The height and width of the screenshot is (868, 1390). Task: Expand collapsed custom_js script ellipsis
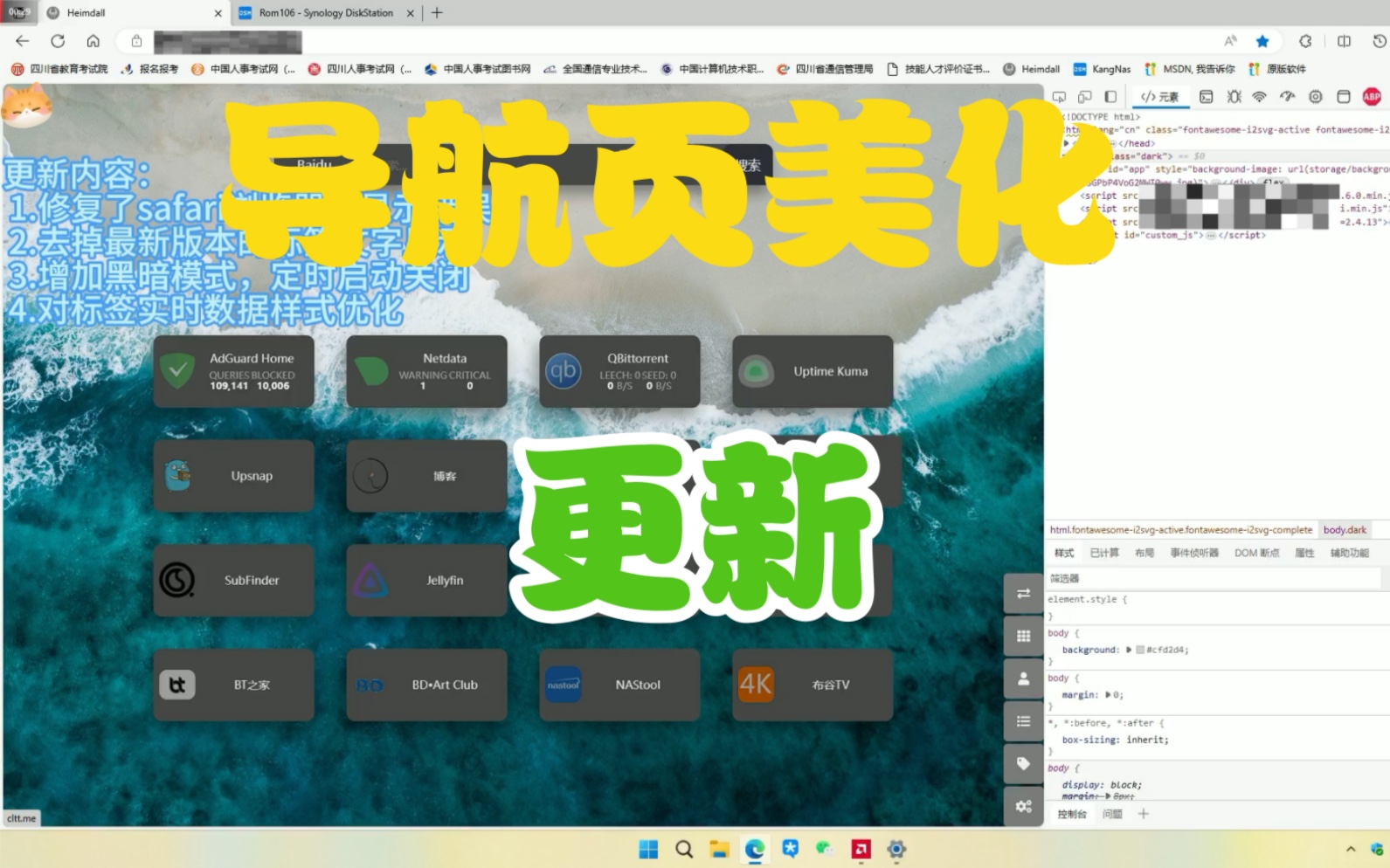click(1211, 236)
